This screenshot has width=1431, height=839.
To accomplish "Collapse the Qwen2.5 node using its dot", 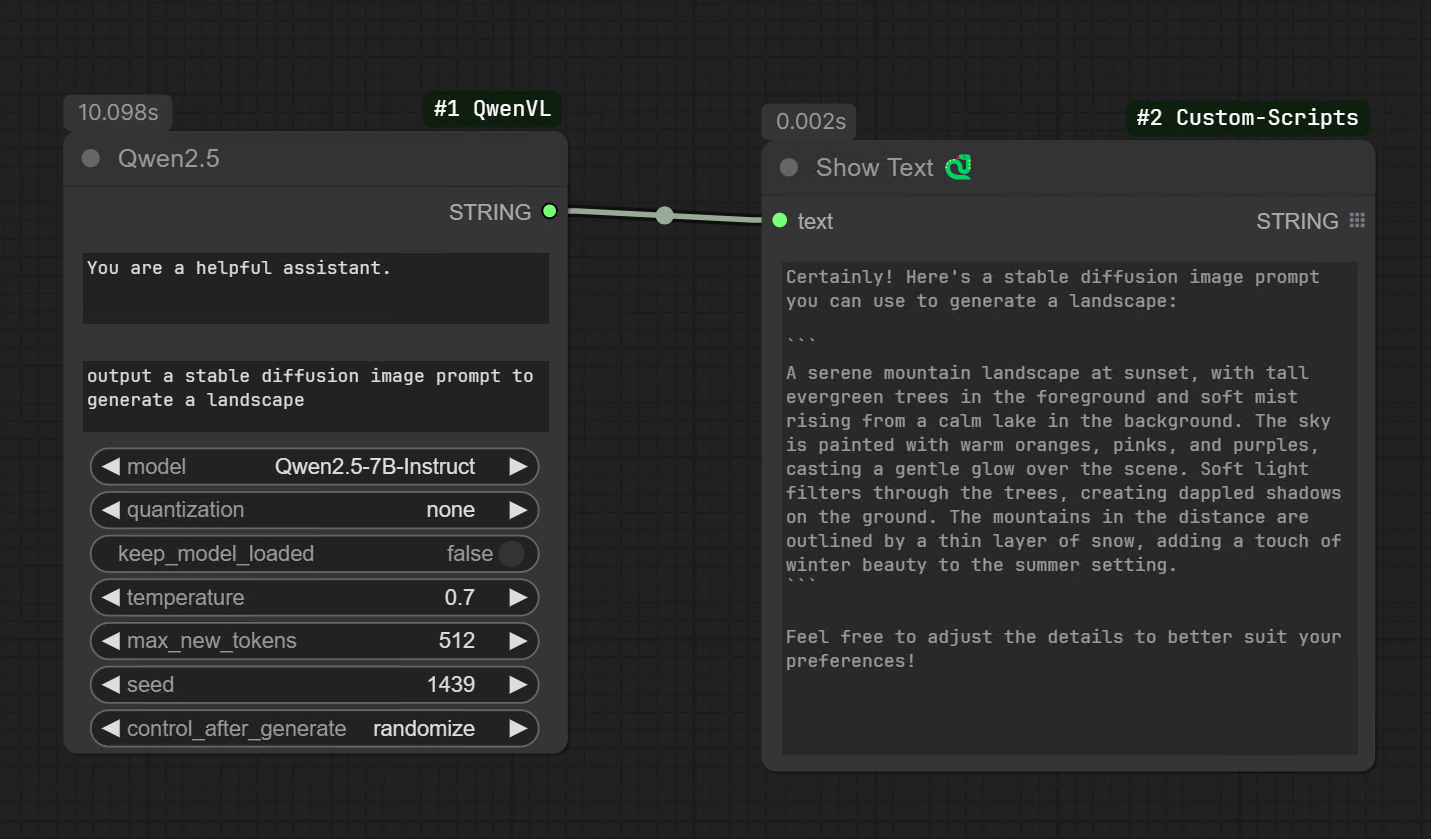I will 91,158.
